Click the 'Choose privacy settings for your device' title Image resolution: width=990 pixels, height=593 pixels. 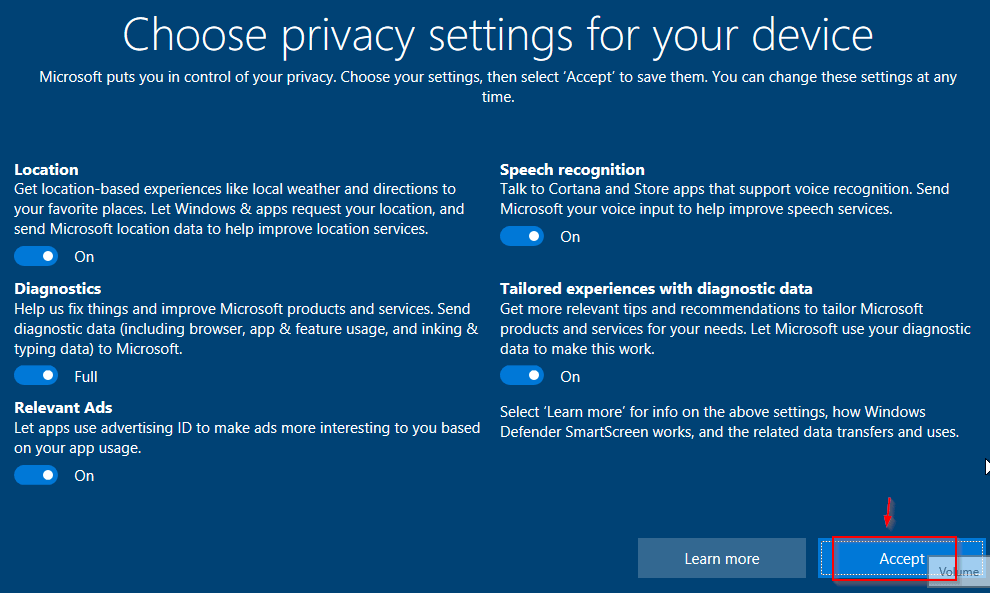coord(498,35)
